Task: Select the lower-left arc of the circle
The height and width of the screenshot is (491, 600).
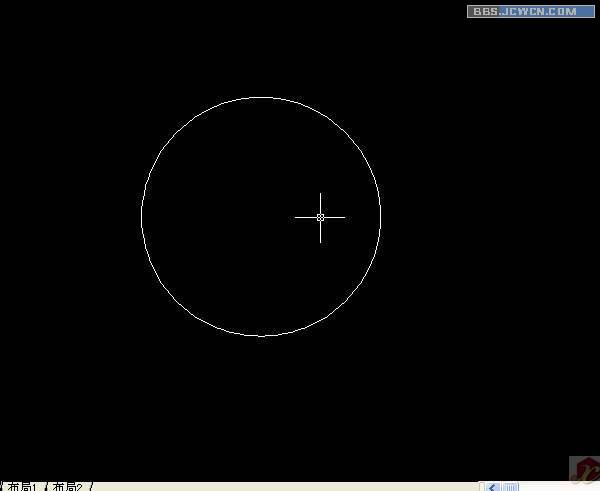Action: coord(176,301)
